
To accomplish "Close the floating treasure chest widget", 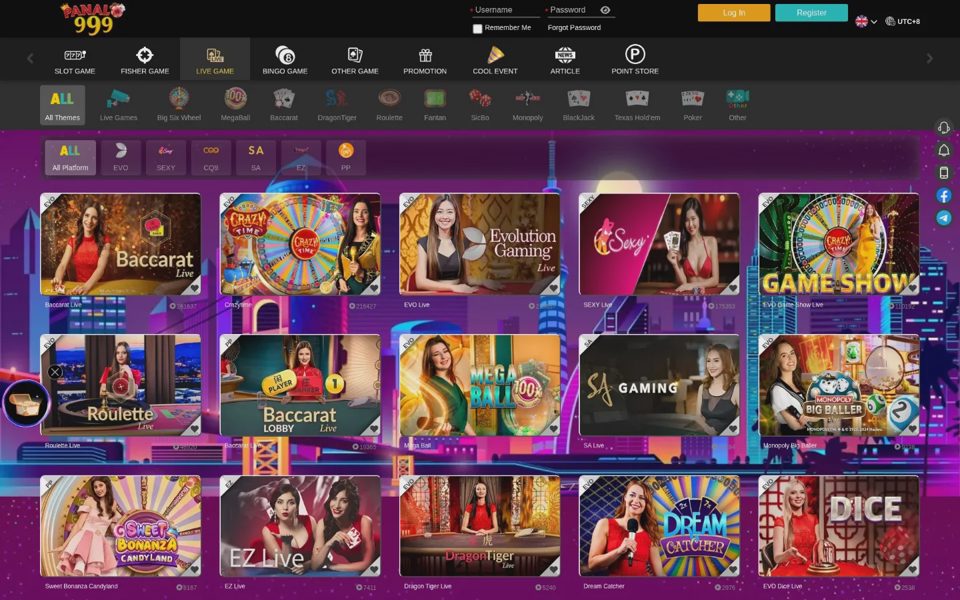I will point(55,372).
